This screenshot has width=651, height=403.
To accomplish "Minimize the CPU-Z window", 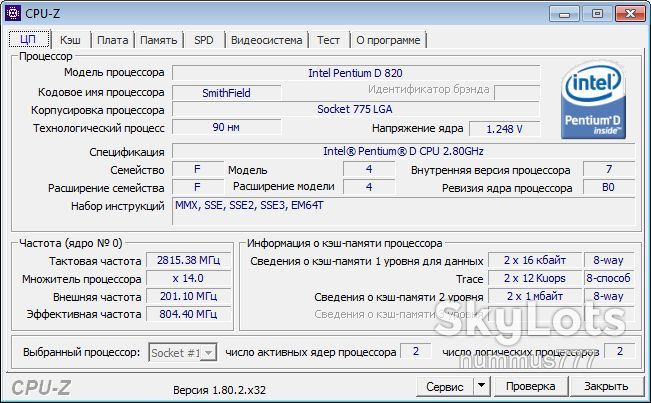I will pyautogui.click(x=564, y=14).
